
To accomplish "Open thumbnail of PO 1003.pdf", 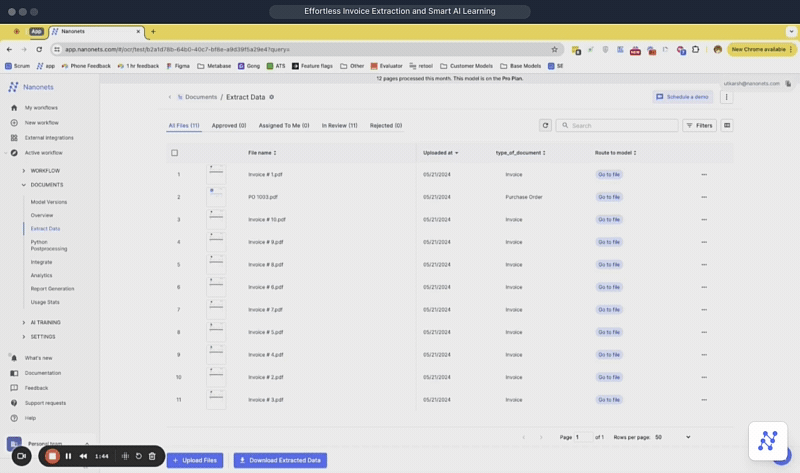I will 216,197.
